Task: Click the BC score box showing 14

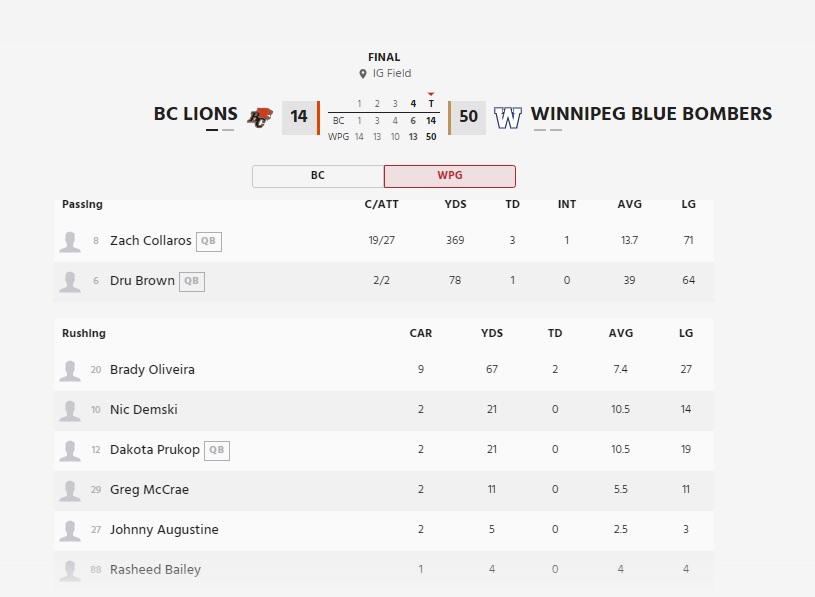Action: click(x=298, y=117)
